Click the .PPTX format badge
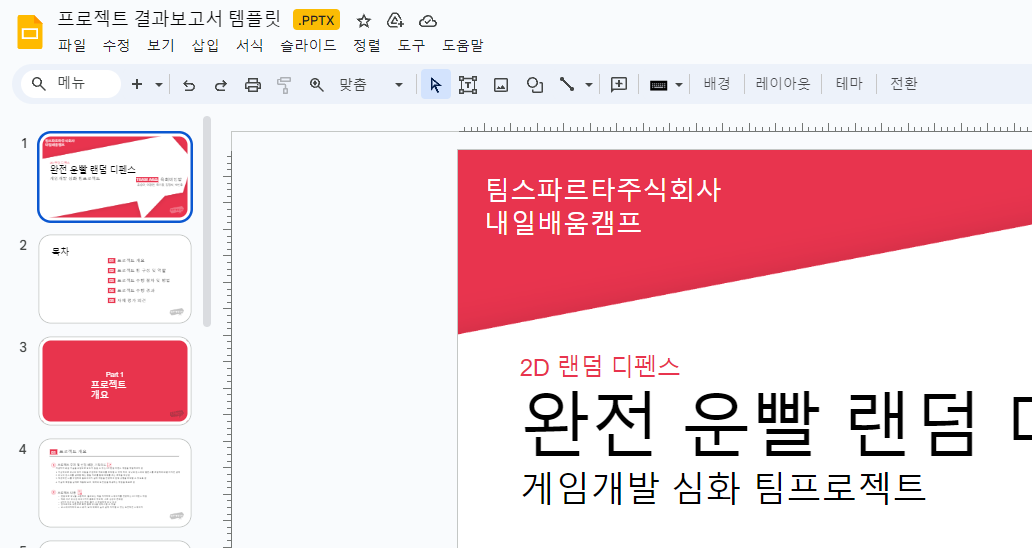The height and width of the screenshot is (548, 1032). coord(317,20)
